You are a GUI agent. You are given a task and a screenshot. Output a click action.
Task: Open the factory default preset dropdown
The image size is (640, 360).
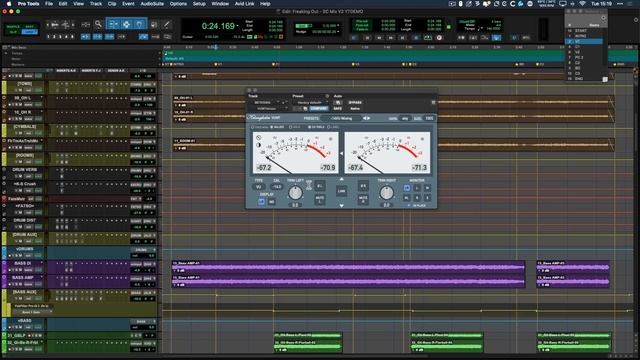tap(311, 102)
